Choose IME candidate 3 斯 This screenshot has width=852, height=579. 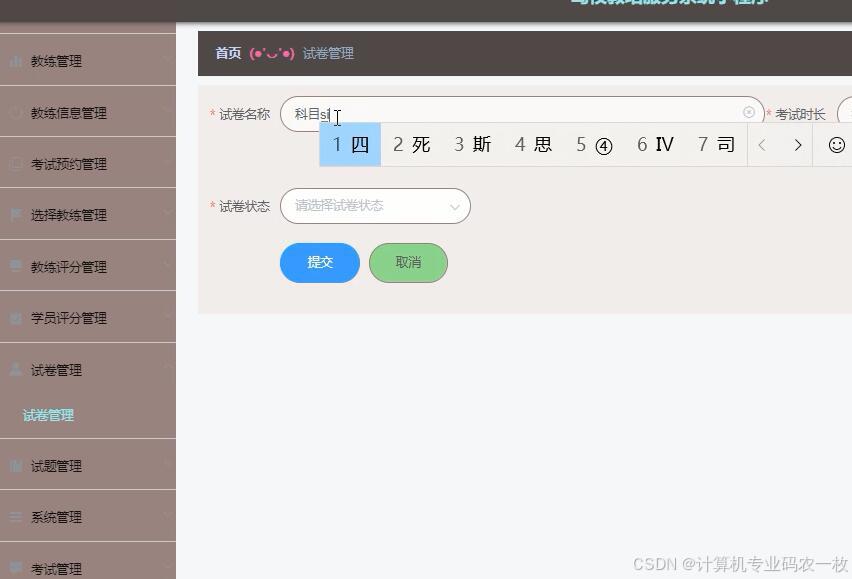pos(472,144)
